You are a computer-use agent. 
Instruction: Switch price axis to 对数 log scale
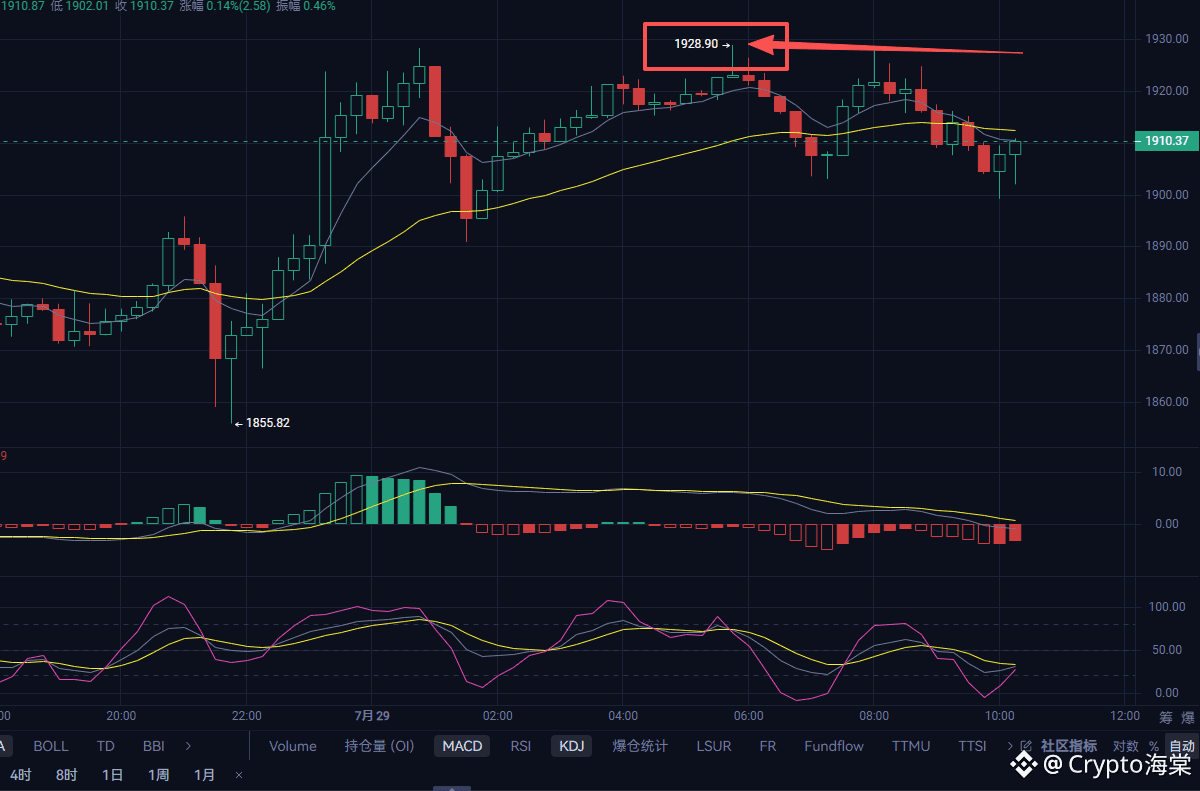pos(1125,746)
